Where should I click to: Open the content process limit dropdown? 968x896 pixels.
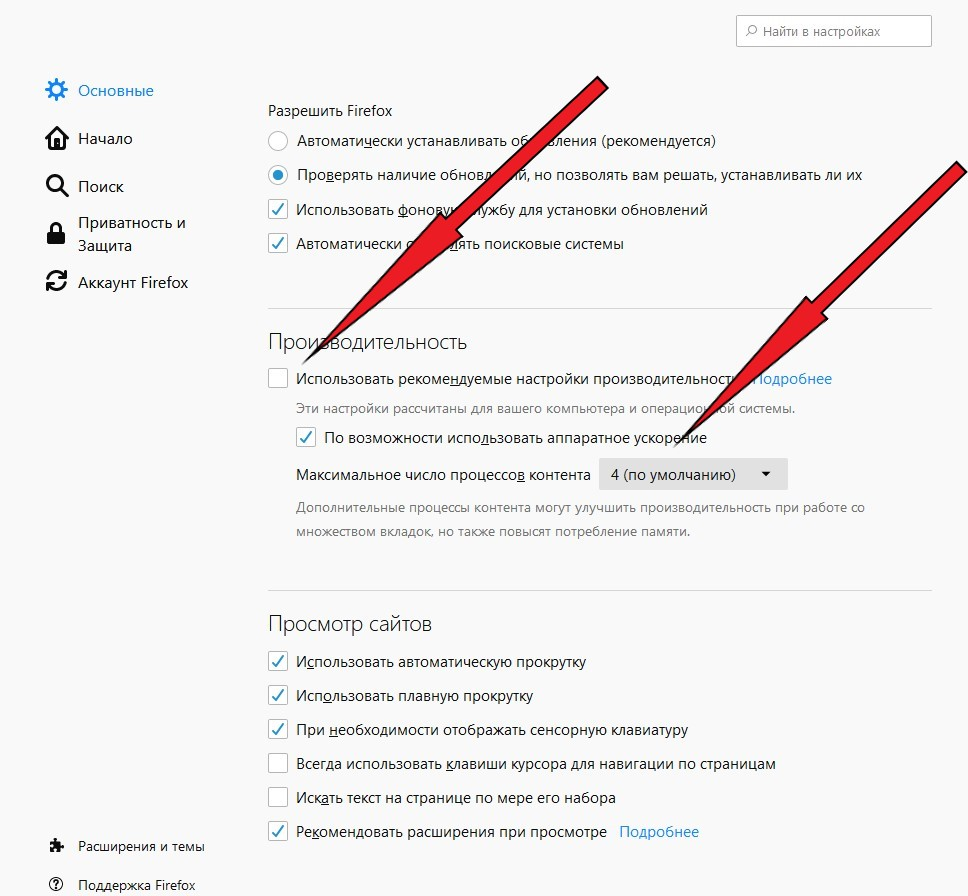(x=693, y=474)
